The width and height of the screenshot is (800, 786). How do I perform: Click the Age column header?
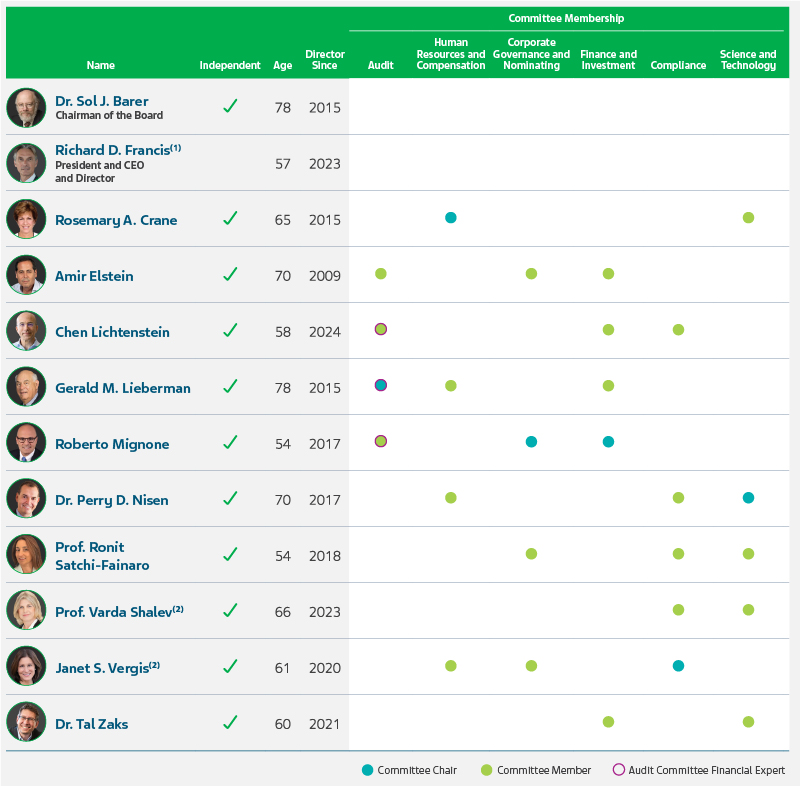[282, 66]
